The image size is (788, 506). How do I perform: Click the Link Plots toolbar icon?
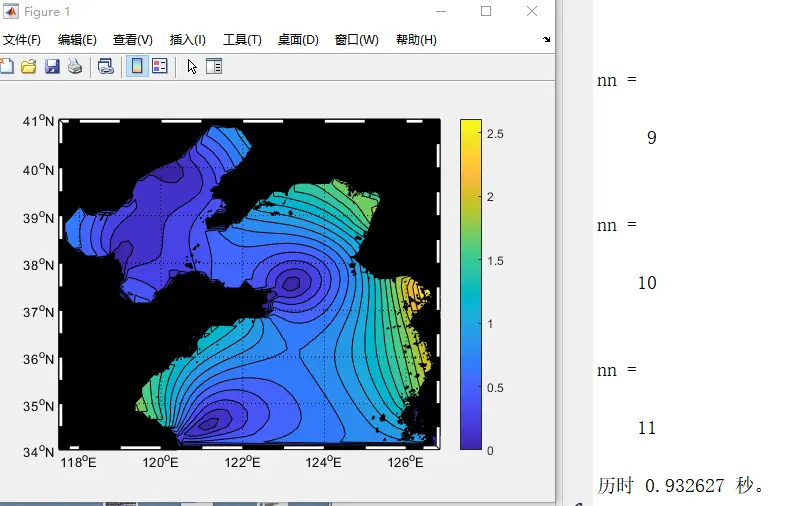[106, 66]
